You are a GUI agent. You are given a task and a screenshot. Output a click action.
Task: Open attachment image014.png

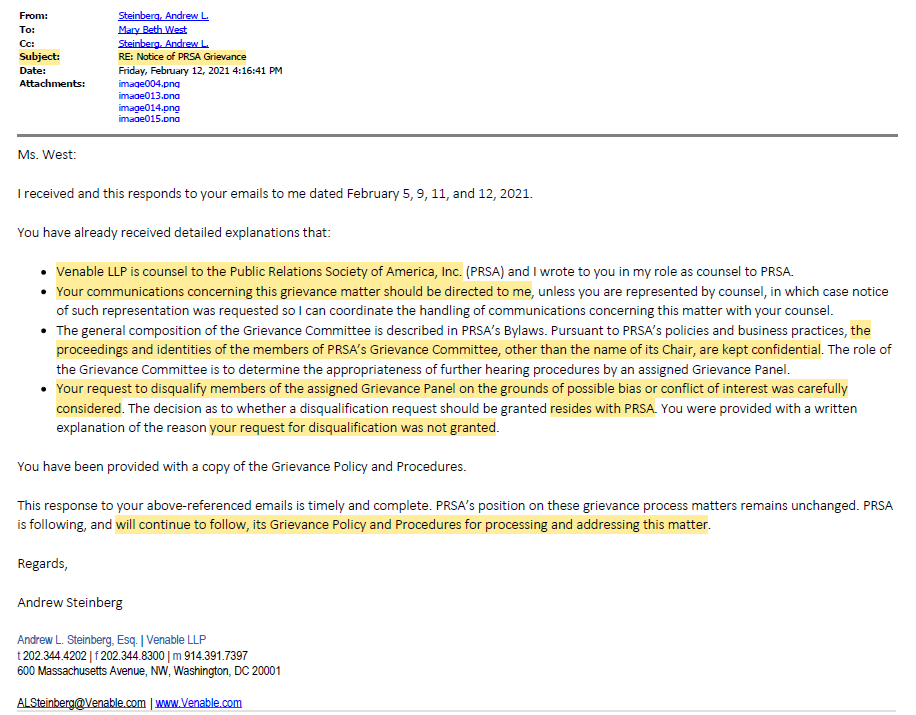click(x=148, y=107)
